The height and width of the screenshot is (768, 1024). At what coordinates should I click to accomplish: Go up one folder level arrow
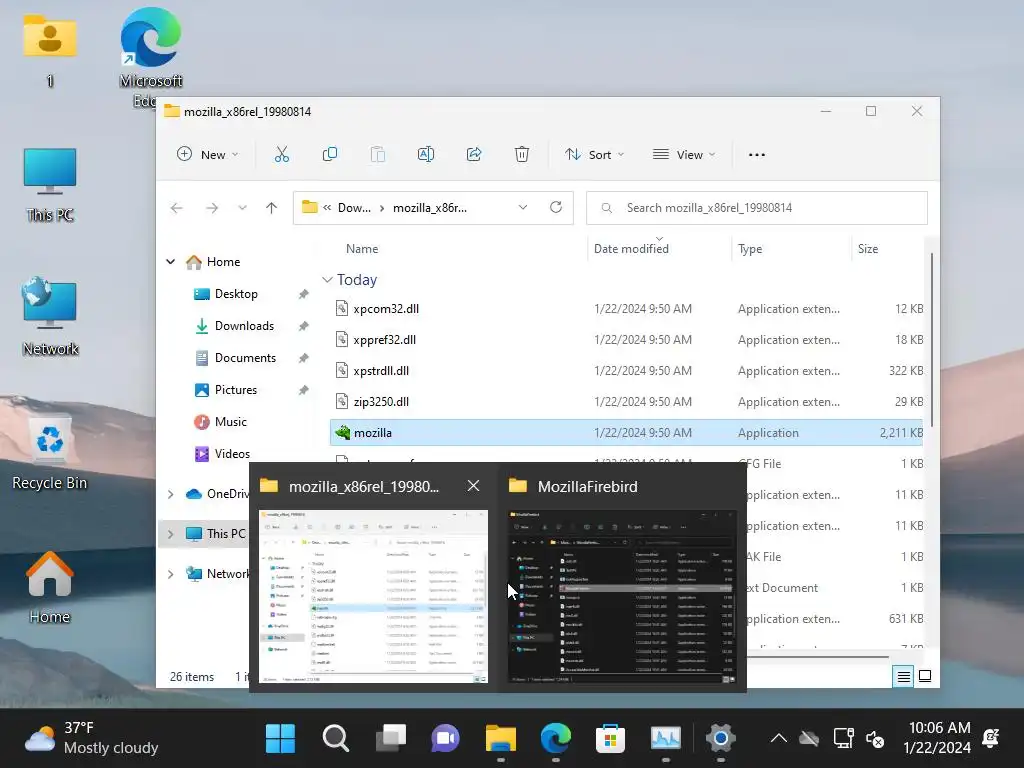point(272,208)
